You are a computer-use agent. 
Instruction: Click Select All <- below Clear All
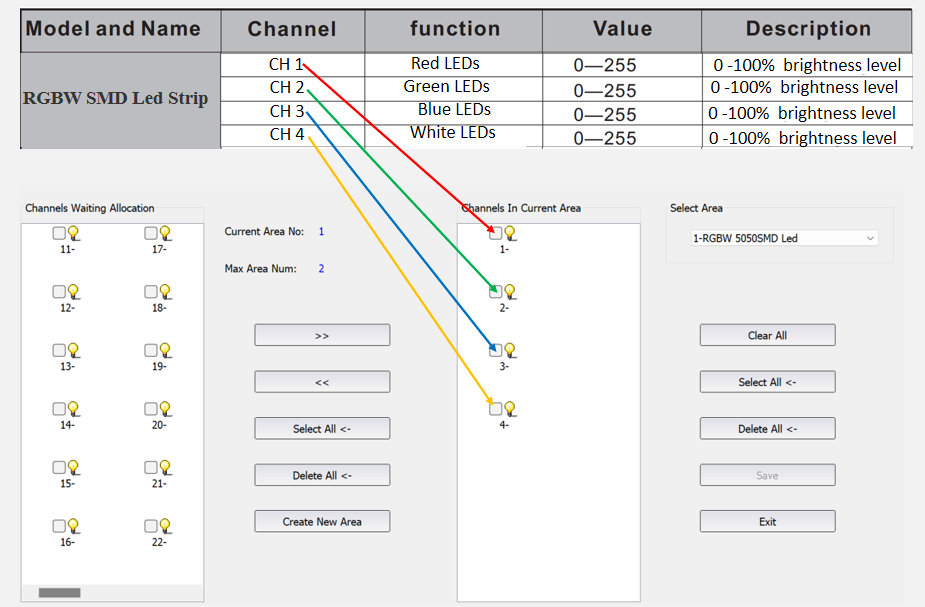click(x=767, y=382)
